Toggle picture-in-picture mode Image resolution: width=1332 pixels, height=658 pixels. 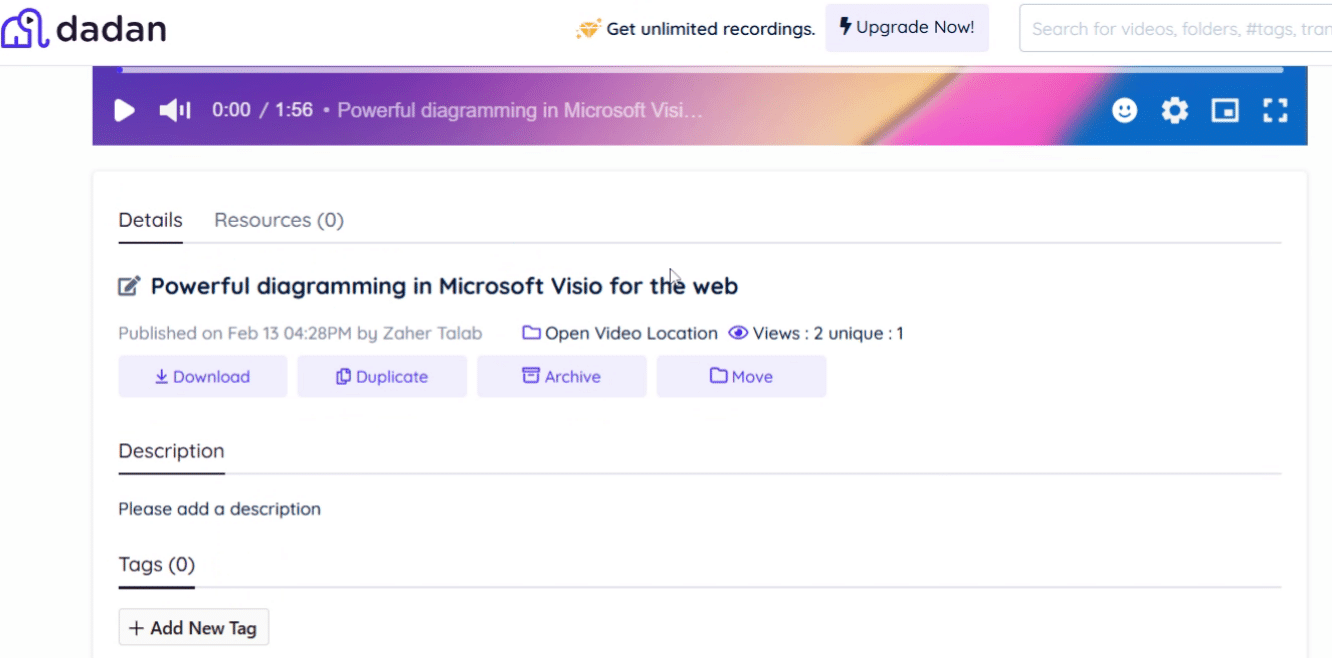point(1225,110)
